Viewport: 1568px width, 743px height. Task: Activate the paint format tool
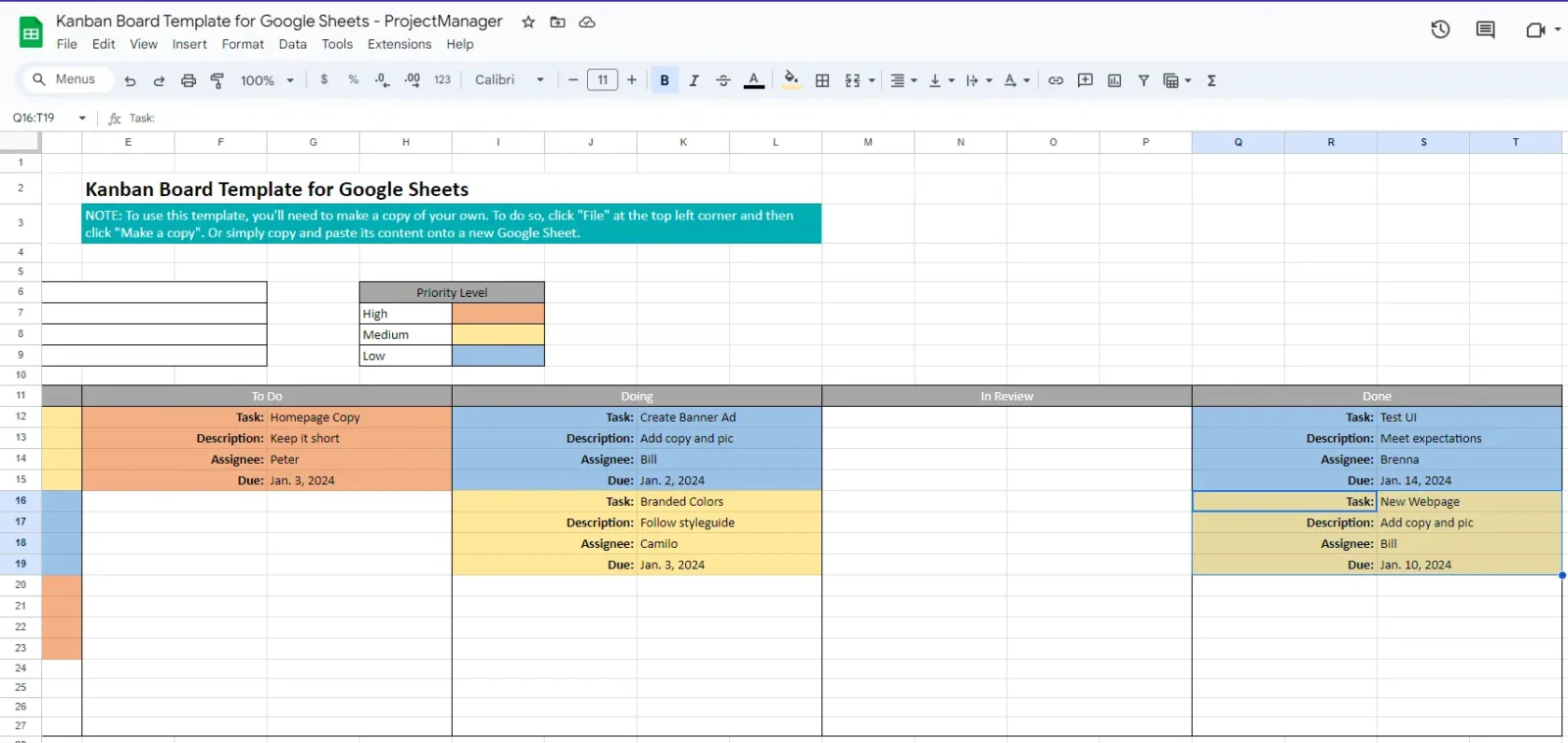point(218,80)
